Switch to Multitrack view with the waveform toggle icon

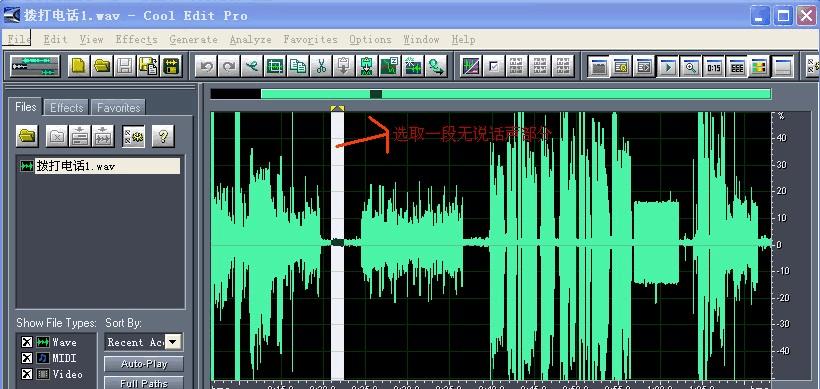pyautogui.click(x=35, y=66)
